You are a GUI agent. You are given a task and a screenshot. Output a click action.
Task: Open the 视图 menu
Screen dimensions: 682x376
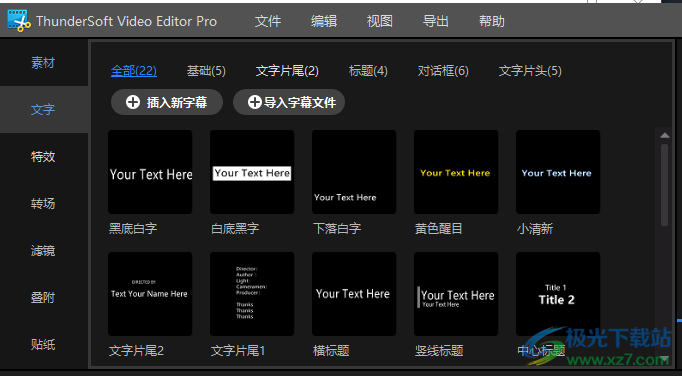(x=380, y=21)
